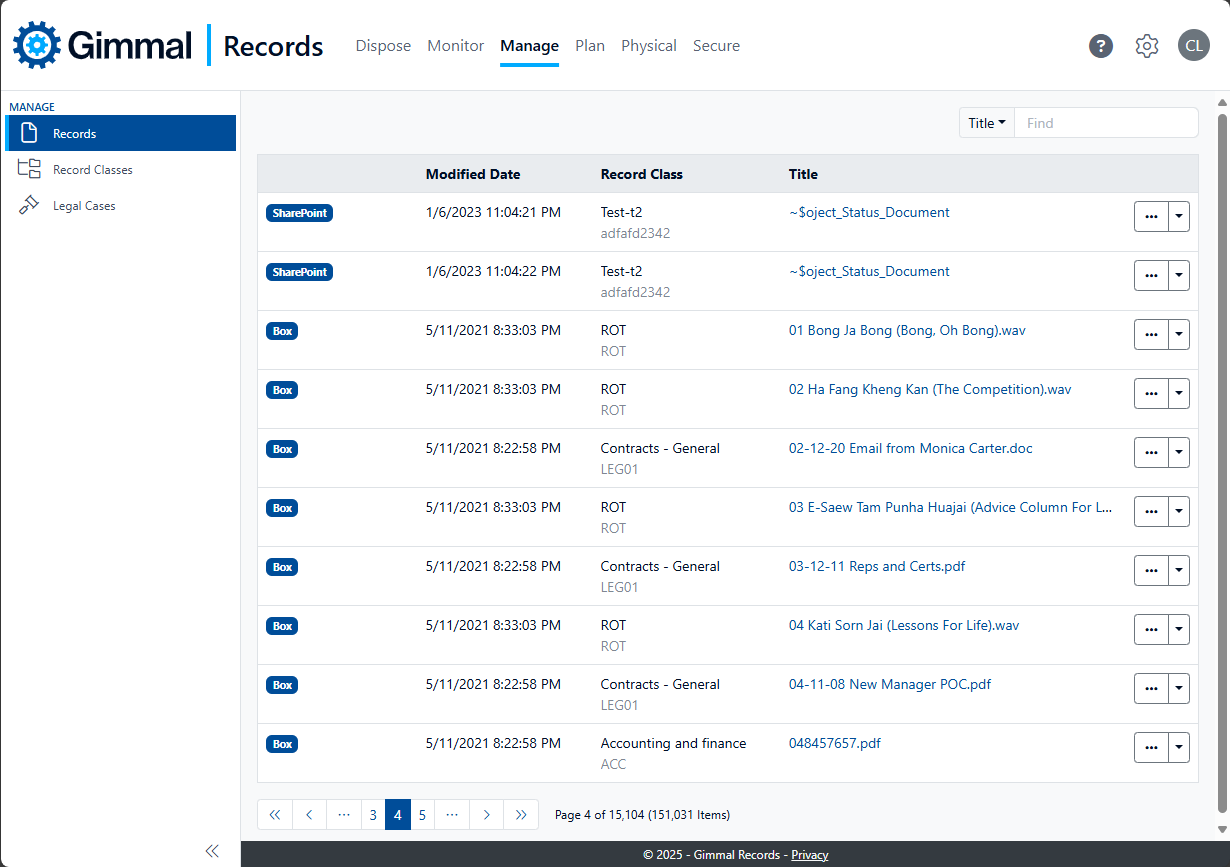Expand dropdown arrow for 02-12-20 Email row
Image resolution: width=1230 pixels, height=867 pixels.
[x=1179, y=452]
